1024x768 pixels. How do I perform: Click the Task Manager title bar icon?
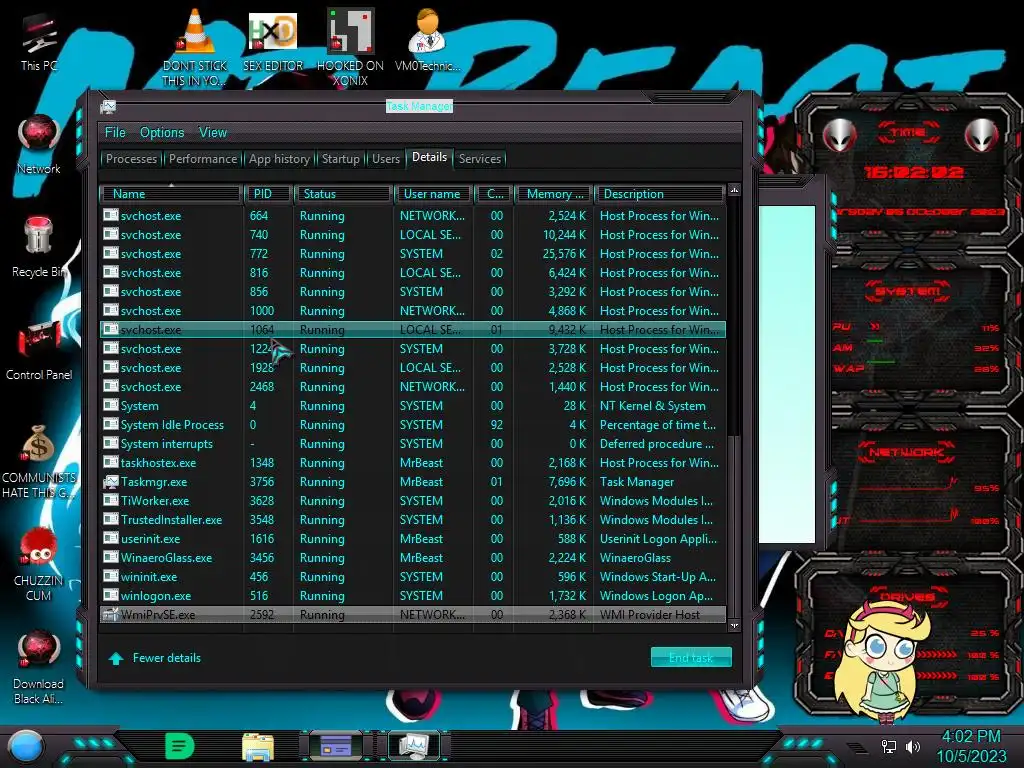click(108, 106)
